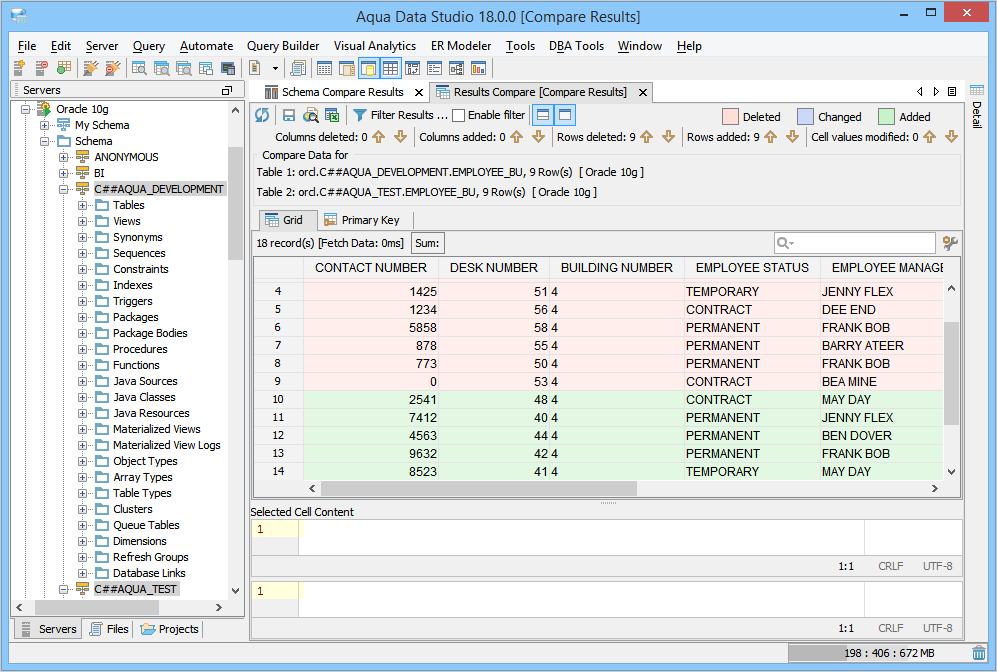Switch to the Projects panel tab
Image resolution: width=997 pixels, height=672 pixels.
point(170,629)
